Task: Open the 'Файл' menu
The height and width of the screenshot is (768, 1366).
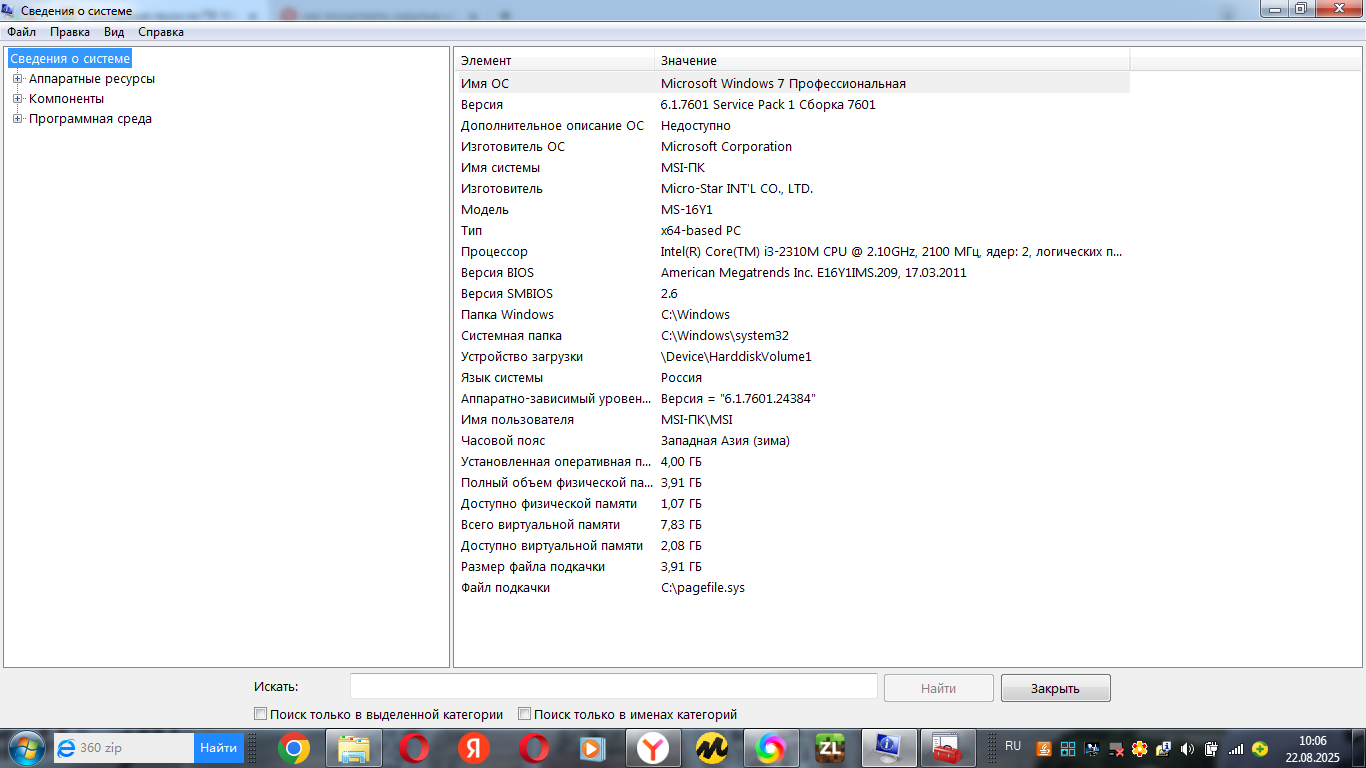Action: [21, 32]
